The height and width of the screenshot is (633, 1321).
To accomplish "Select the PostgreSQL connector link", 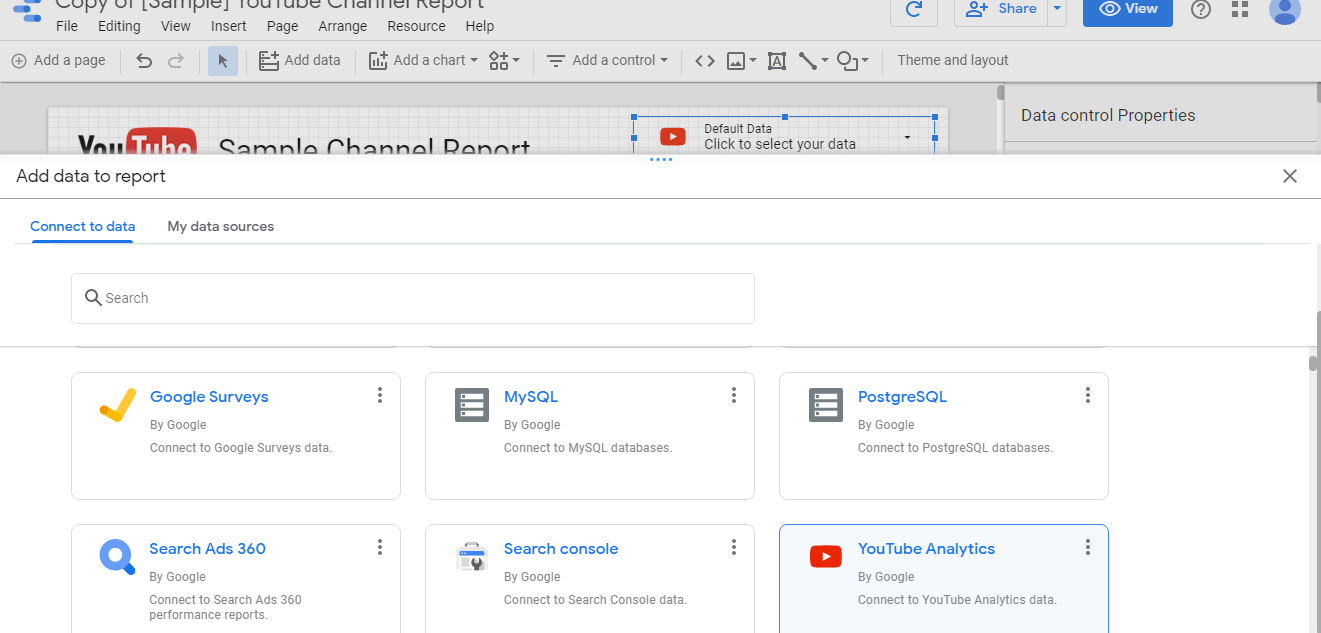I will pyautogui.click(x=902, y=397).
